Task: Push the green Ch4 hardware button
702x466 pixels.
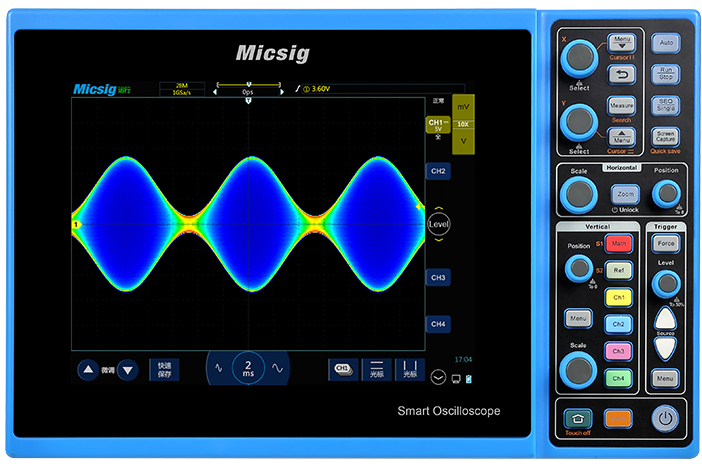Action: point(619,379)
